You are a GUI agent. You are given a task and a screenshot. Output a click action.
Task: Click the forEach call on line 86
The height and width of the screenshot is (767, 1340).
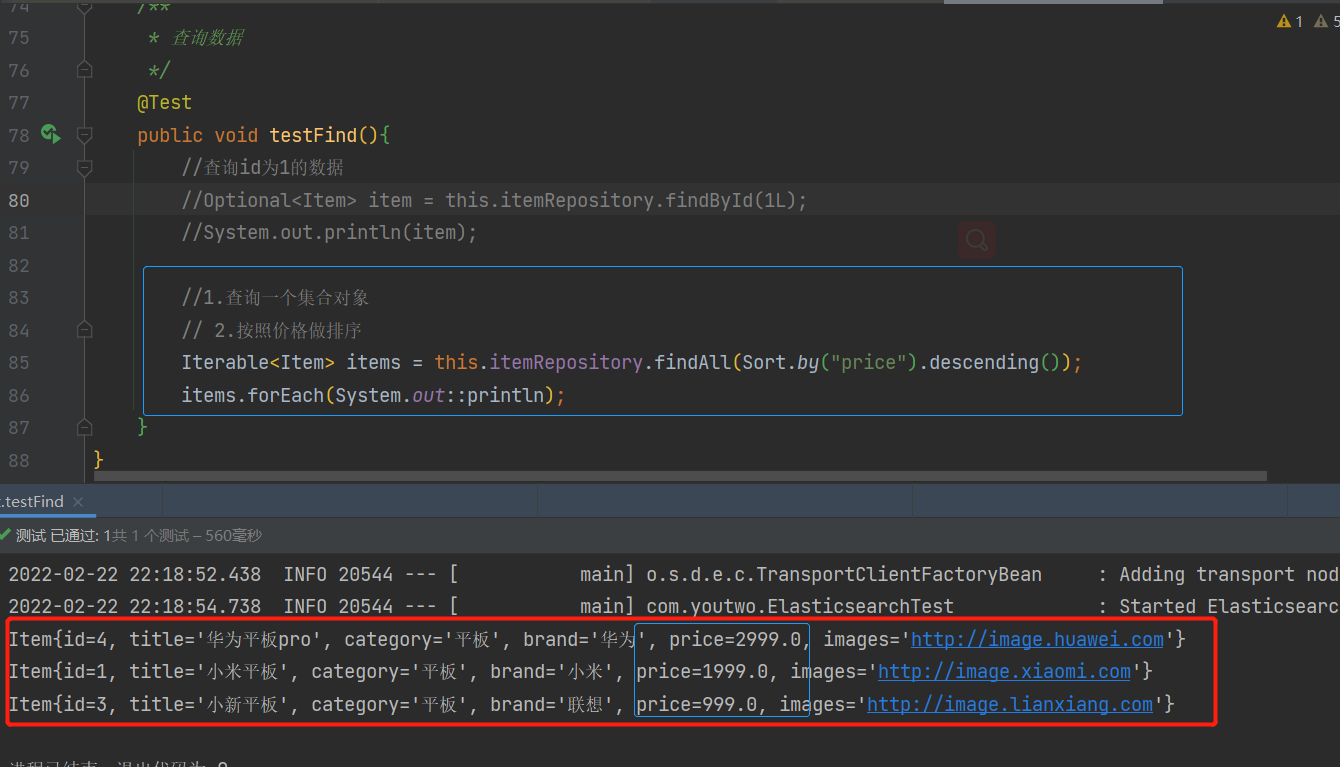[286, 395]
